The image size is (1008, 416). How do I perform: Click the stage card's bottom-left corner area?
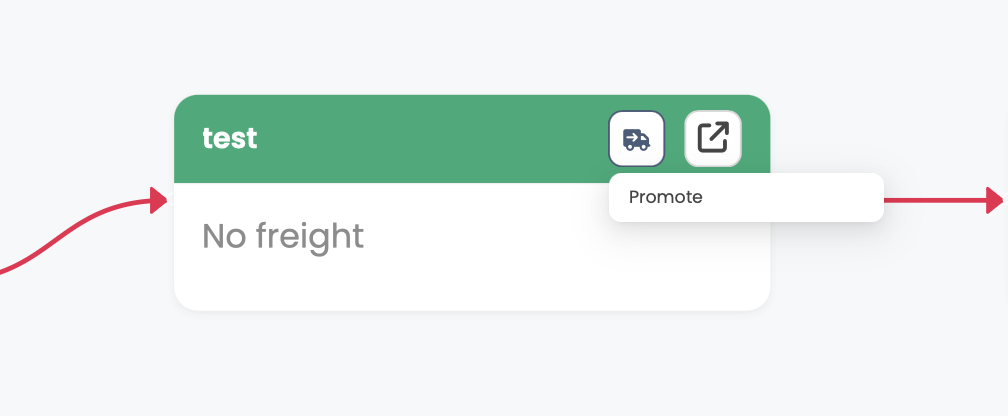[192, 294]
